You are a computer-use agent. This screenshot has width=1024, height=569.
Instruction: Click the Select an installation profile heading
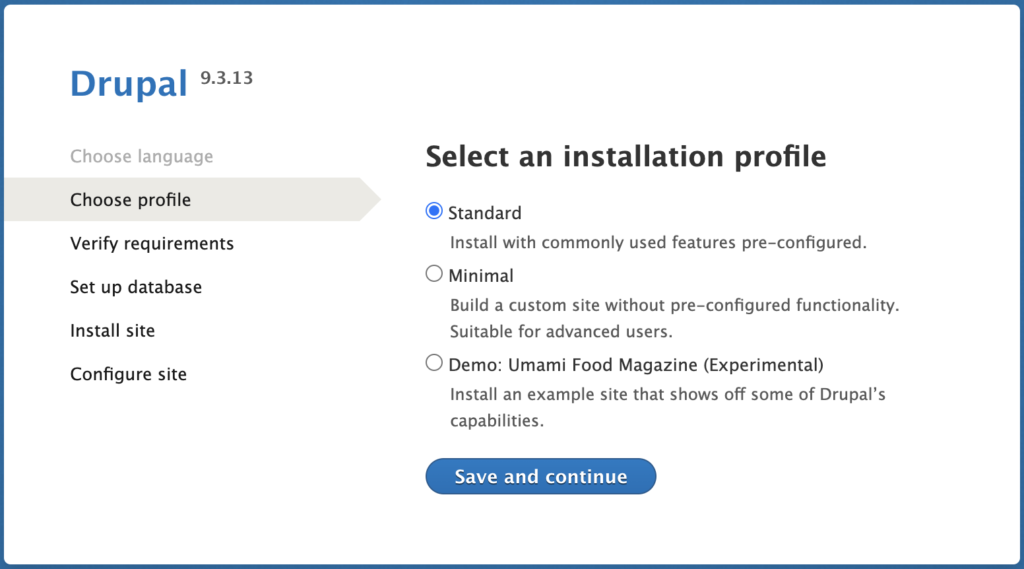[626, 157]
